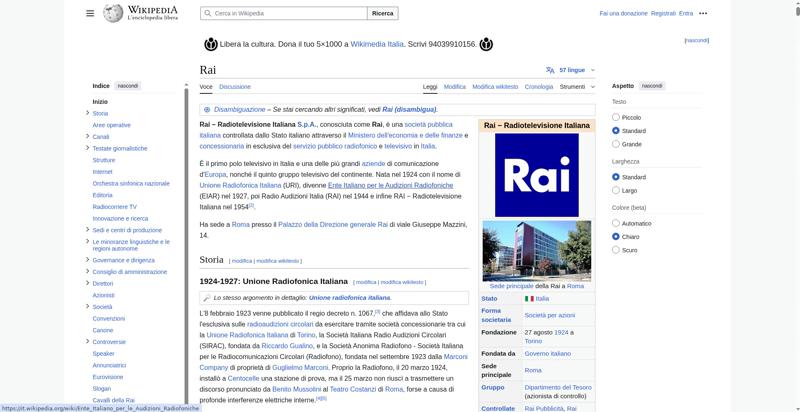Open the hamburger main menu icon
Viewport: 800px width, 412px height.
[x=90, y=13]
